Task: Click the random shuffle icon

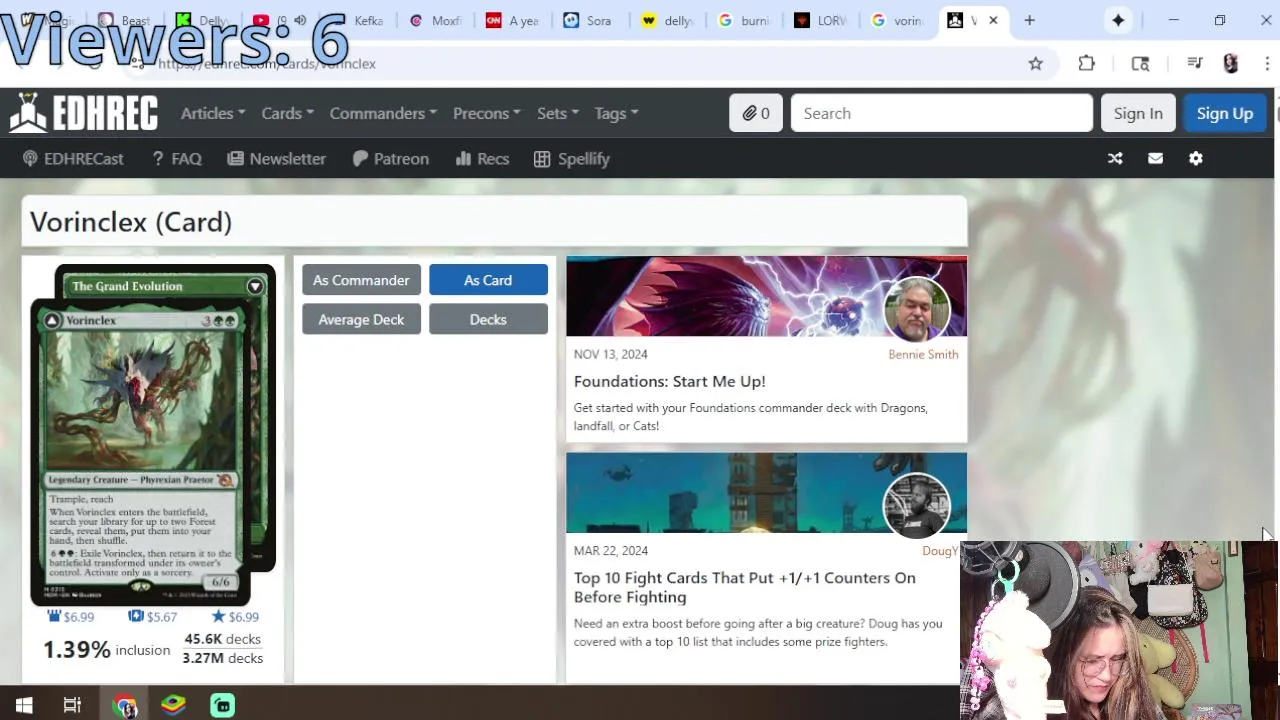Action: 1115,158
